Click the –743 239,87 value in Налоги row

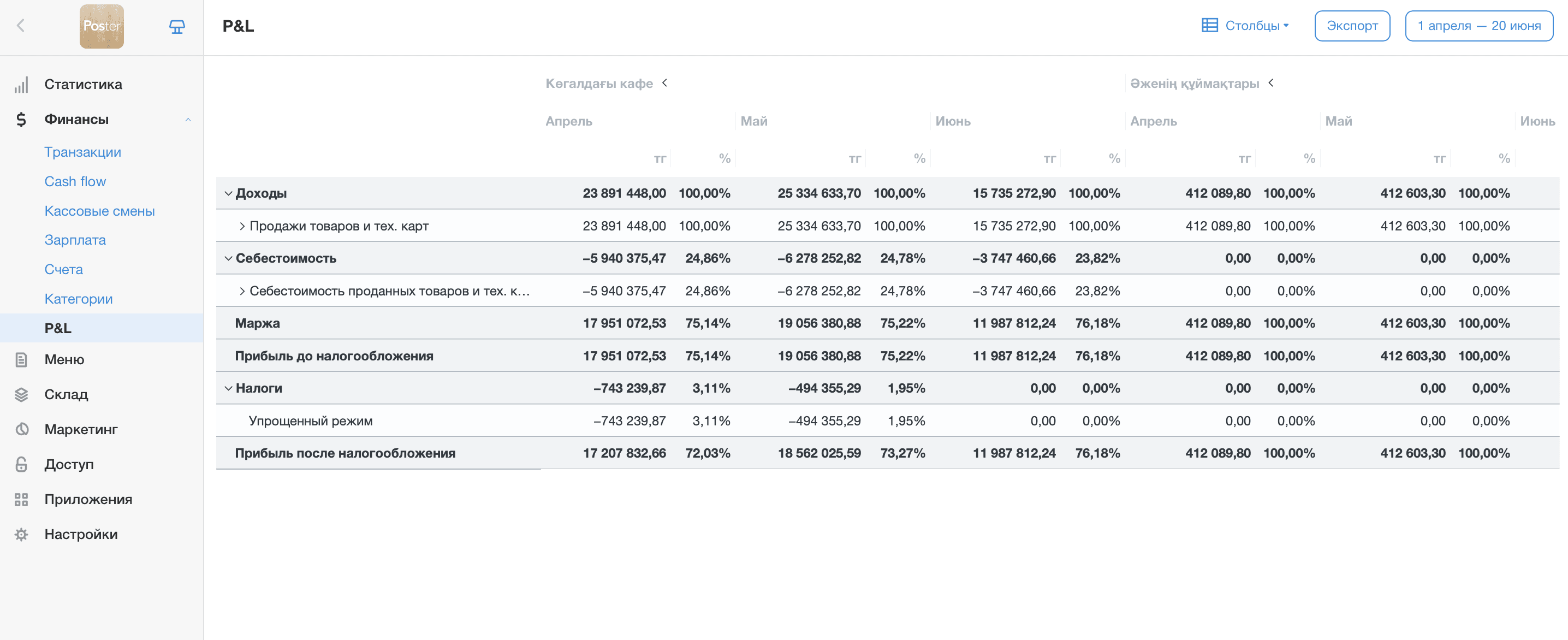pyautogui.click(x=629, y=388)
